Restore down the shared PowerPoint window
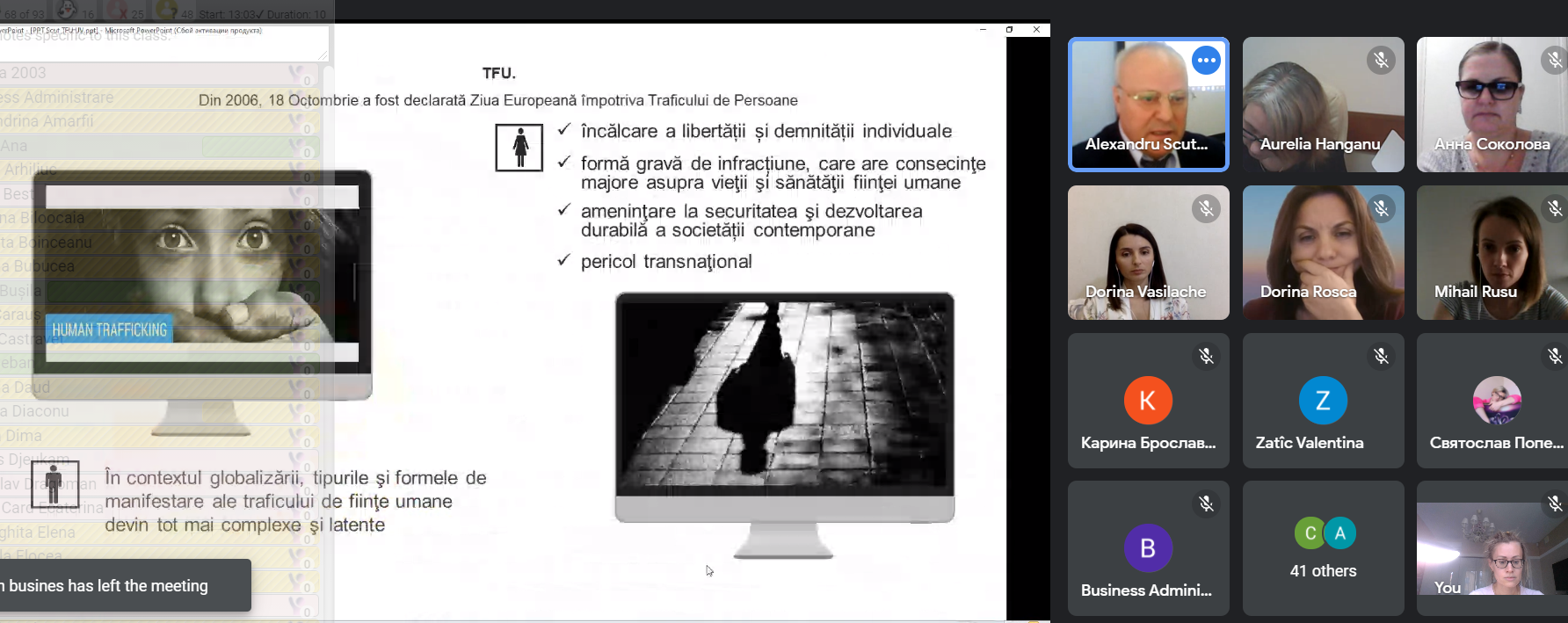 point(1009,30)
